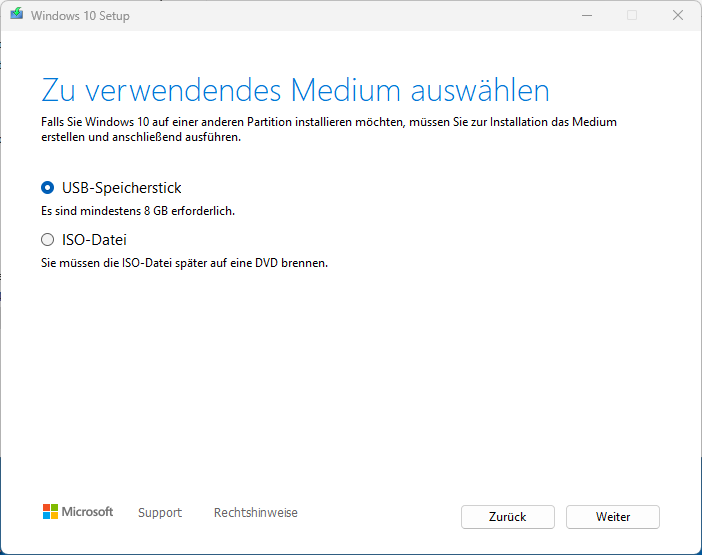The width and height of the screenshot is (702, 555).
Task: Click the Microsoft logo
Action: point(78,512)
